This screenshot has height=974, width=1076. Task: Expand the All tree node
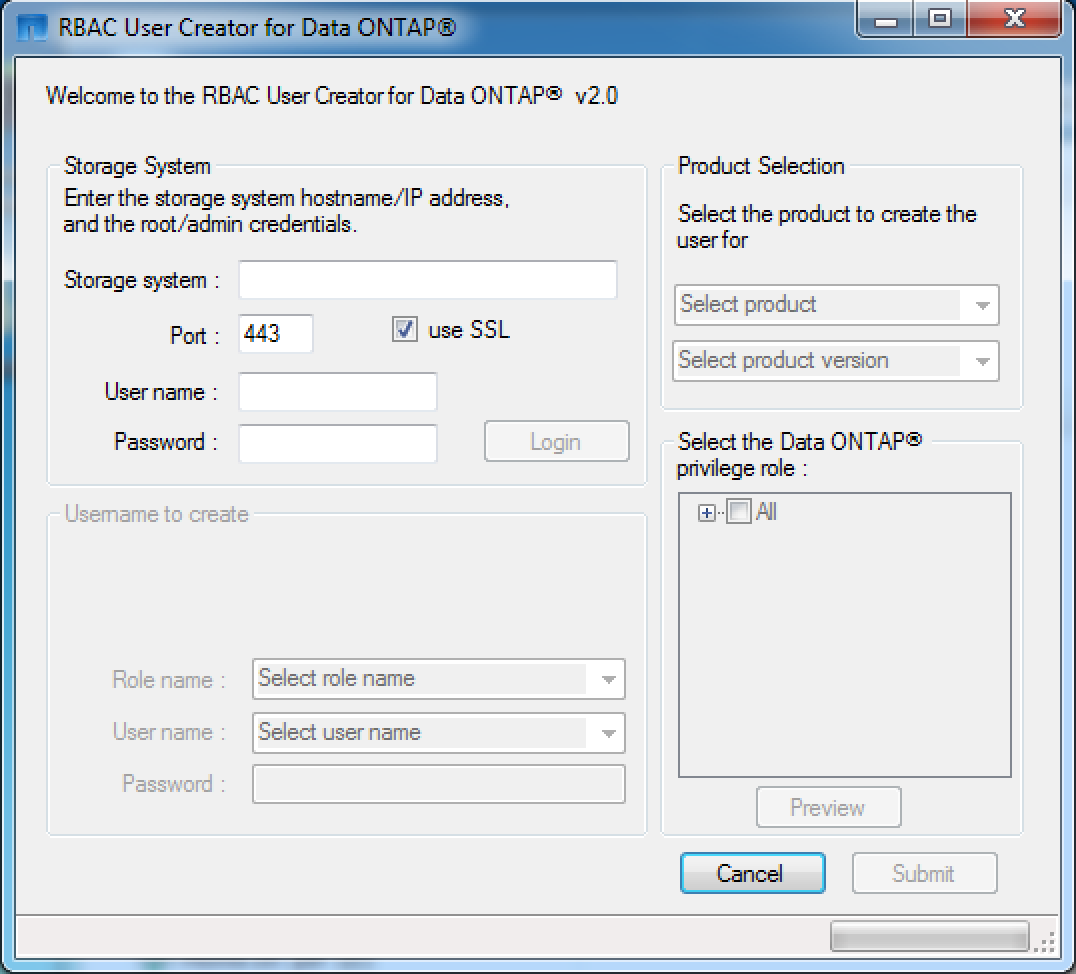pos(706,513)
